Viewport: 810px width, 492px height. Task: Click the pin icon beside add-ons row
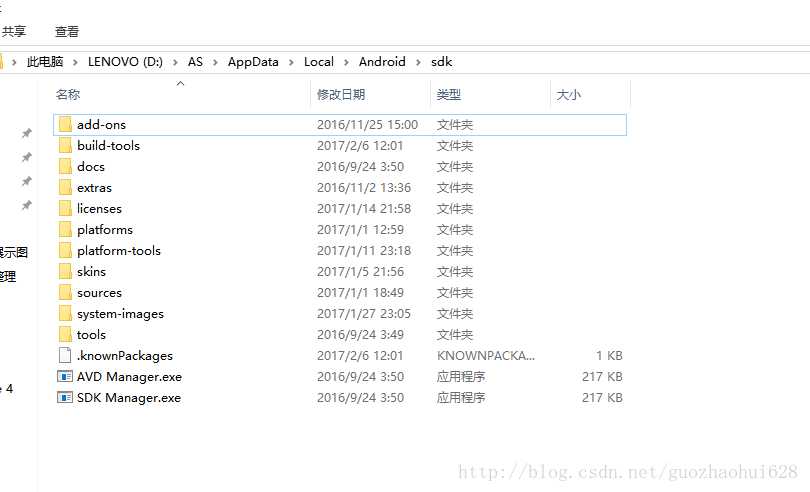pyautogui.click(x=26, y=133)
